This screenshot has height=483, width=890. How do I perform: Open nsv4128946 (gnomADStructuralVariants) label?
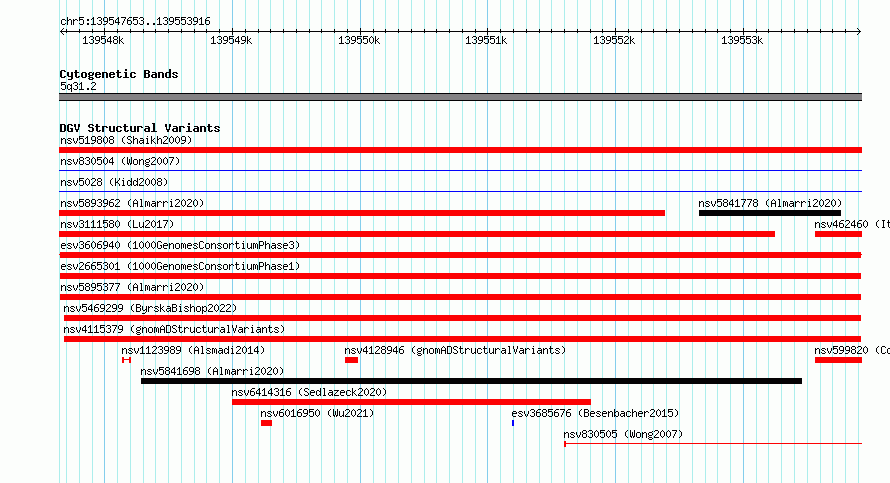coord(455,350)
